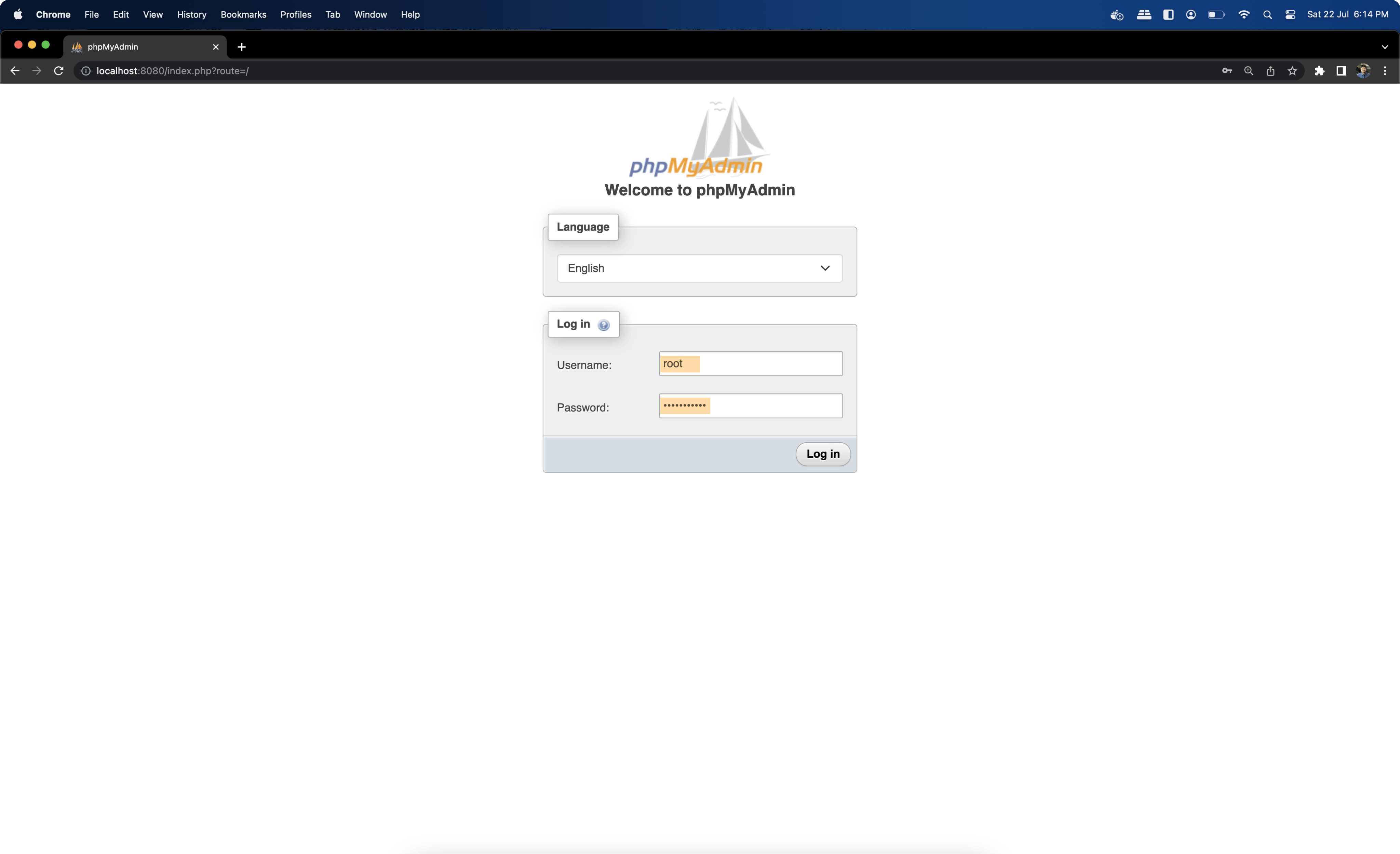Open the Chrome app menu

[x=53, y=14]
